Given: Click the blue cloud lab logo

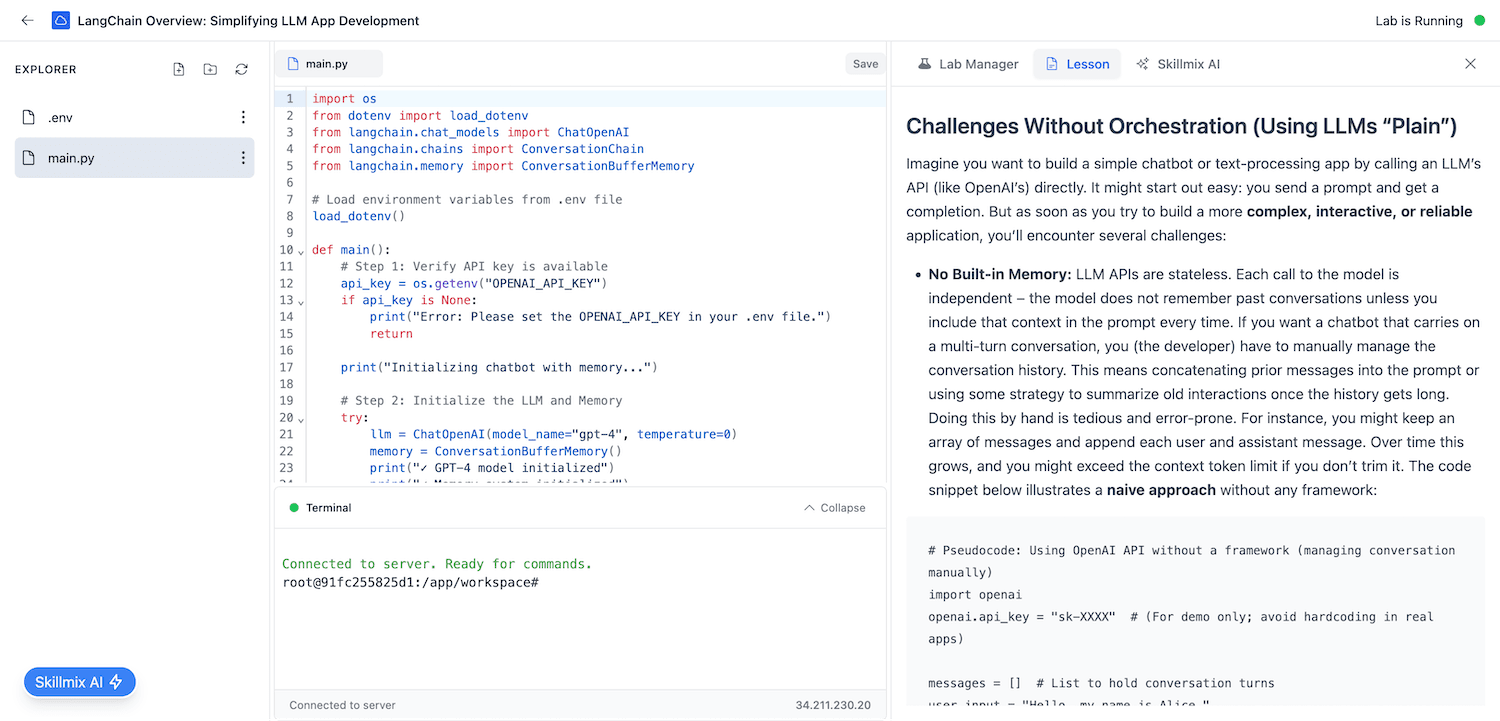Looking at the screenshot, I should pyautogui.click(x=61, y=20).
